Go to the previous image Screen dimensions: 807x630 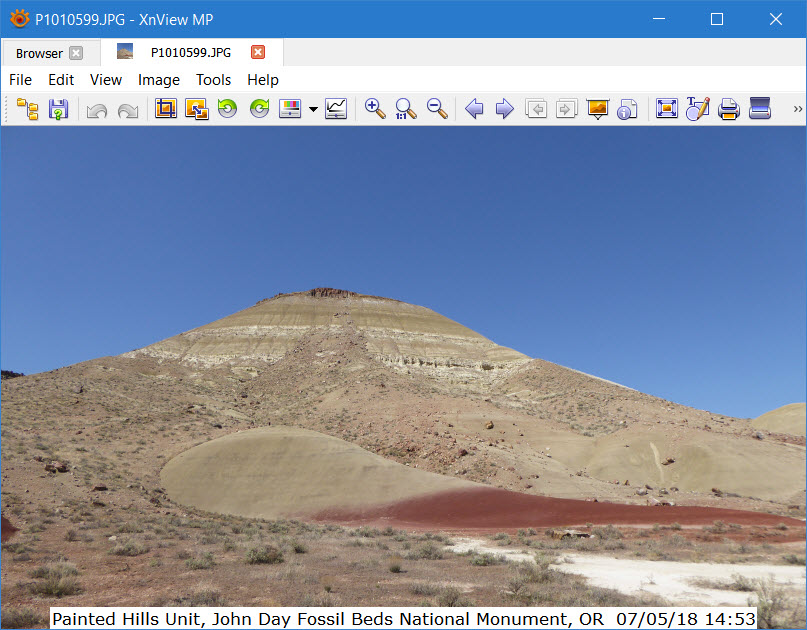click(474, 109)
